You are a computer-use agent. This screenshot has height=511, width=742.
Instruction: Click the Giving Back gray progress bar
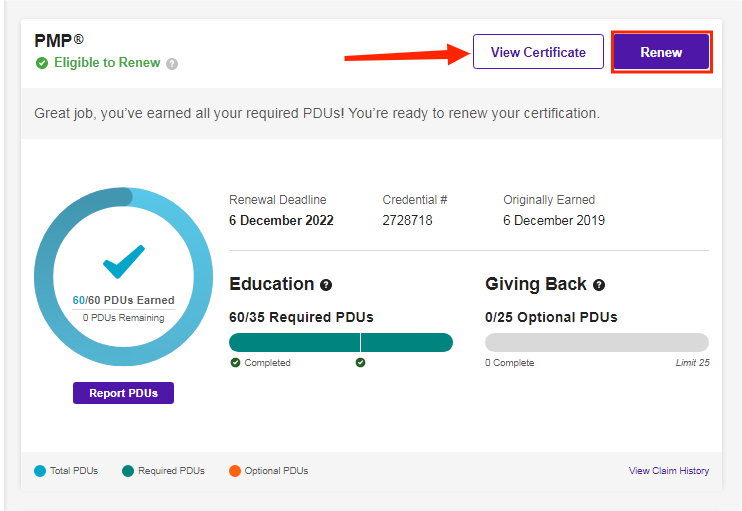pyautogui.click(x=597, y=342)
